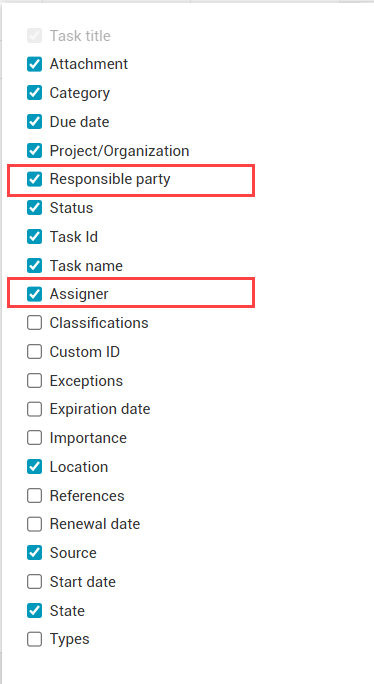Enable the Classifications checkbox
Image resolution: width=374 pixels, height=684 pixels.
pyautogui.click(x=34, y=323)
